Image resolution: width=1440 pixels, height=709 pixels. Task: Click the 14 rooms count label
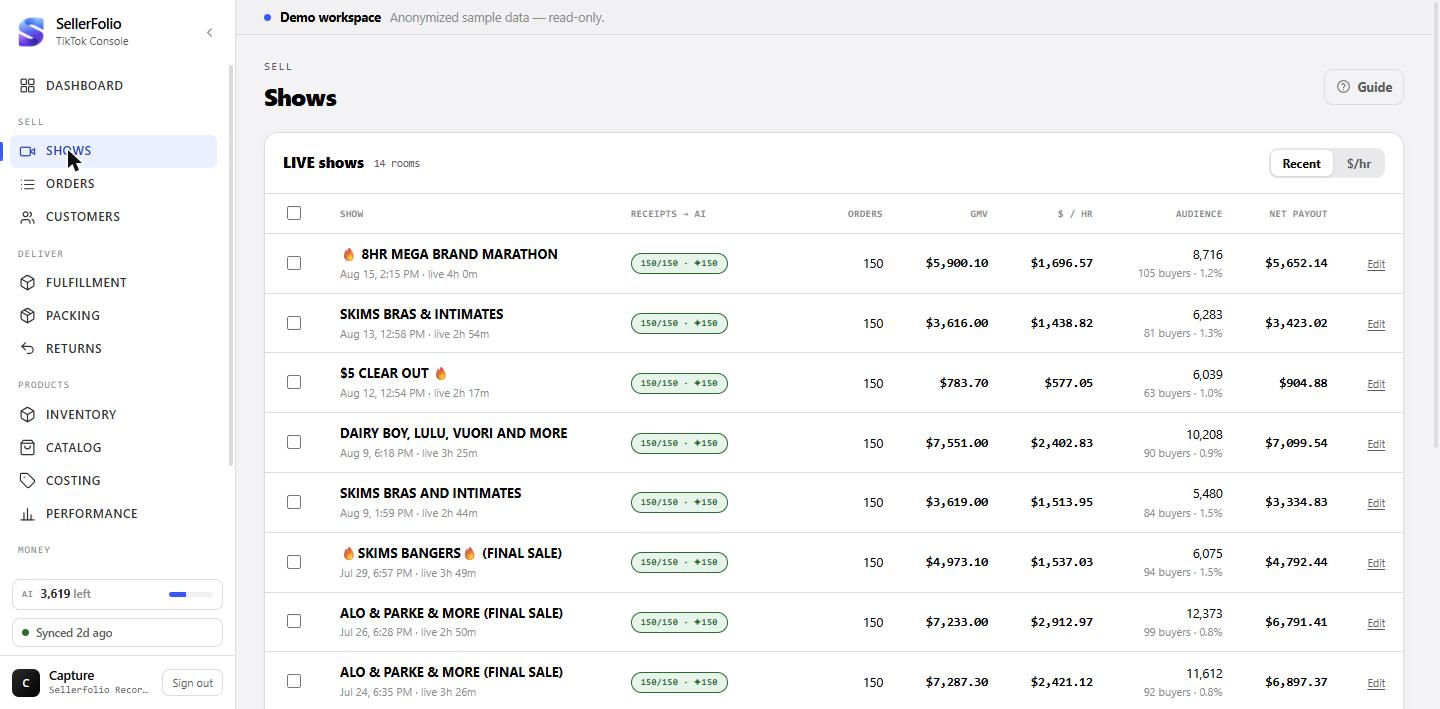coord(397,164)
